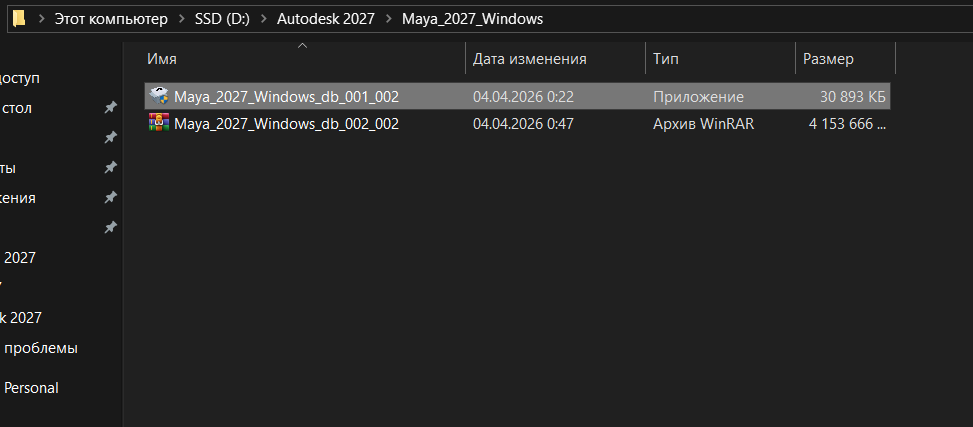Click the truncated size "4 153 666 ..."

(x=847, y=124)
